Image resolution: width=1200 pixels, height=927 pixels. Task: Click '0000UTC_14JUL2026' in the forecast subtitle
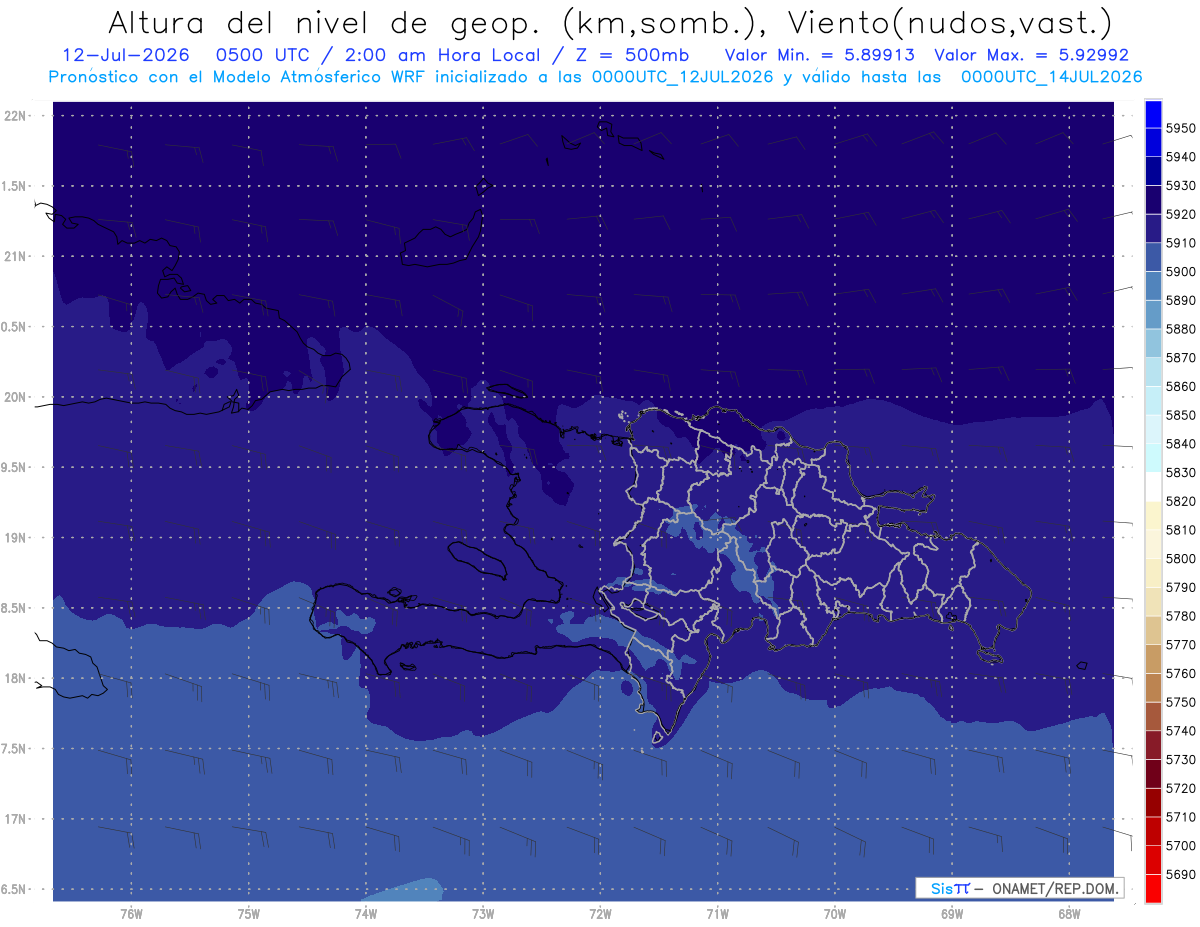click(1051, 77)
